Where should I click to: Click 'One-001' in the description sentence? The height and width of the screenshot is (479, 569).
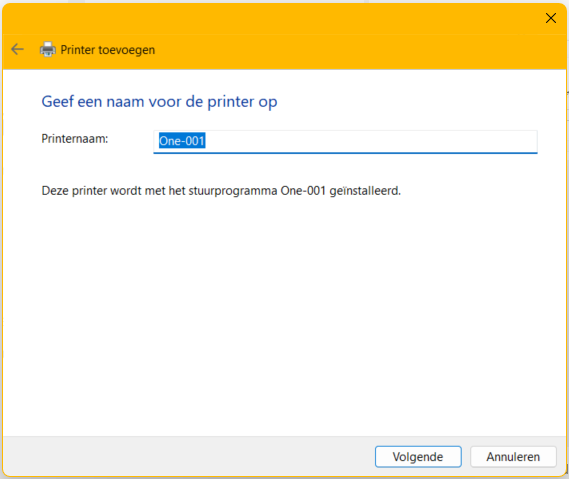click(303, 191)
